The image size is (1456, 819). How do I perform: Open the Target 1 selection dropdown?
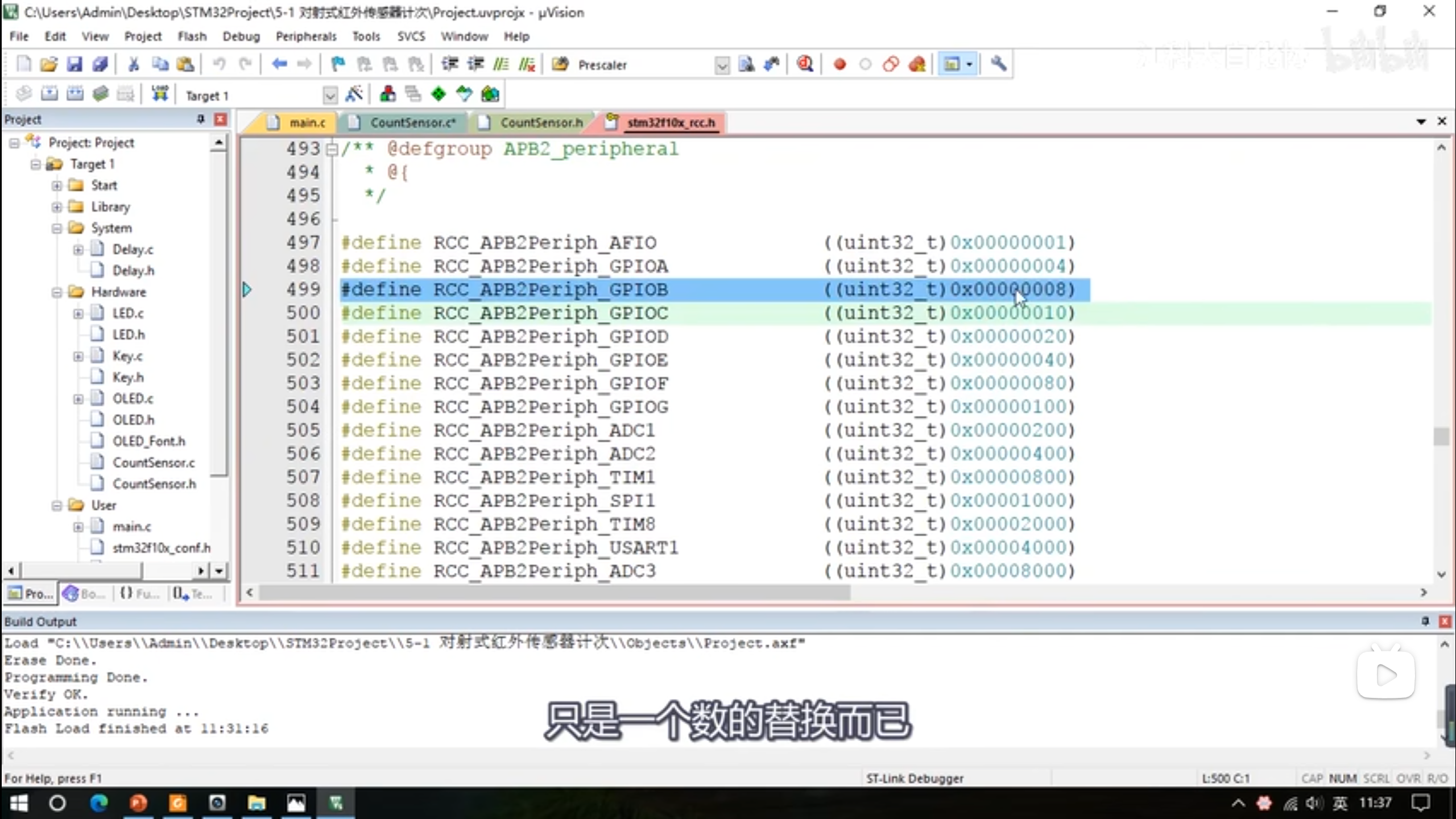(x=330, y=96)
